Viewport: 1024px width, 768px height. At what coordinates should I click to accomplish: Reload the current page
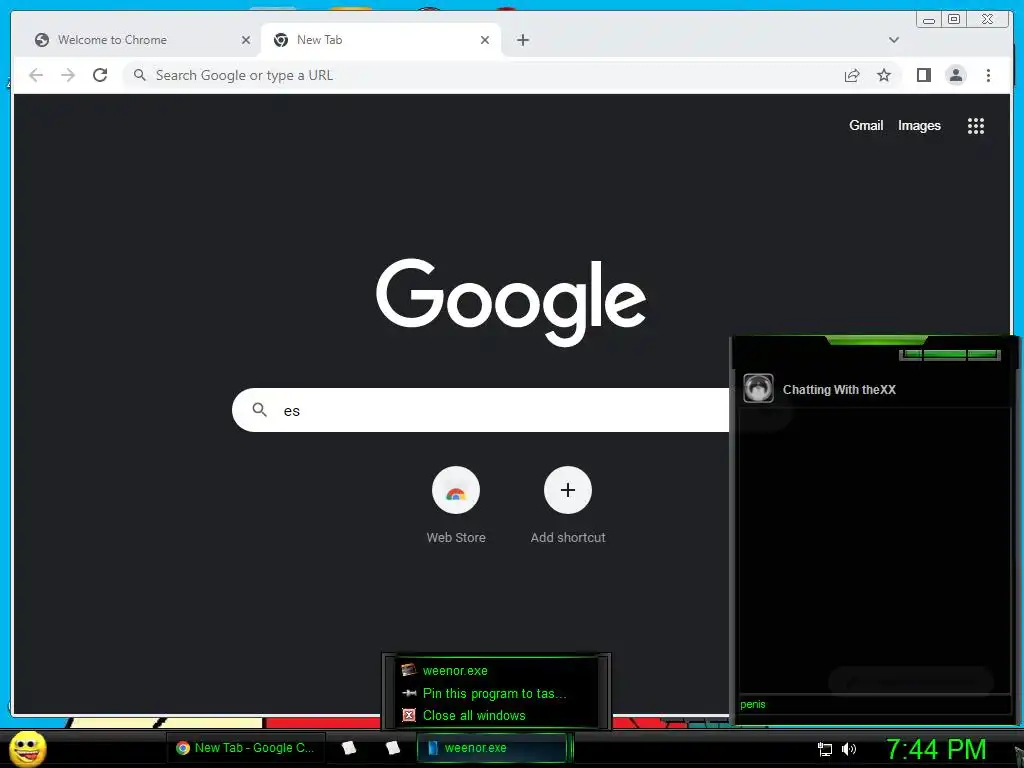coord(100,75)
